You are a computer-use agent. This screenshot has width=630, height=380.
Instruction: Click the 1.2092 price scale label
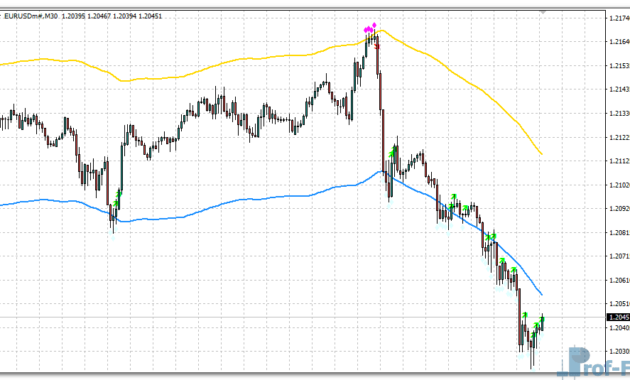(x=619, y=209)
